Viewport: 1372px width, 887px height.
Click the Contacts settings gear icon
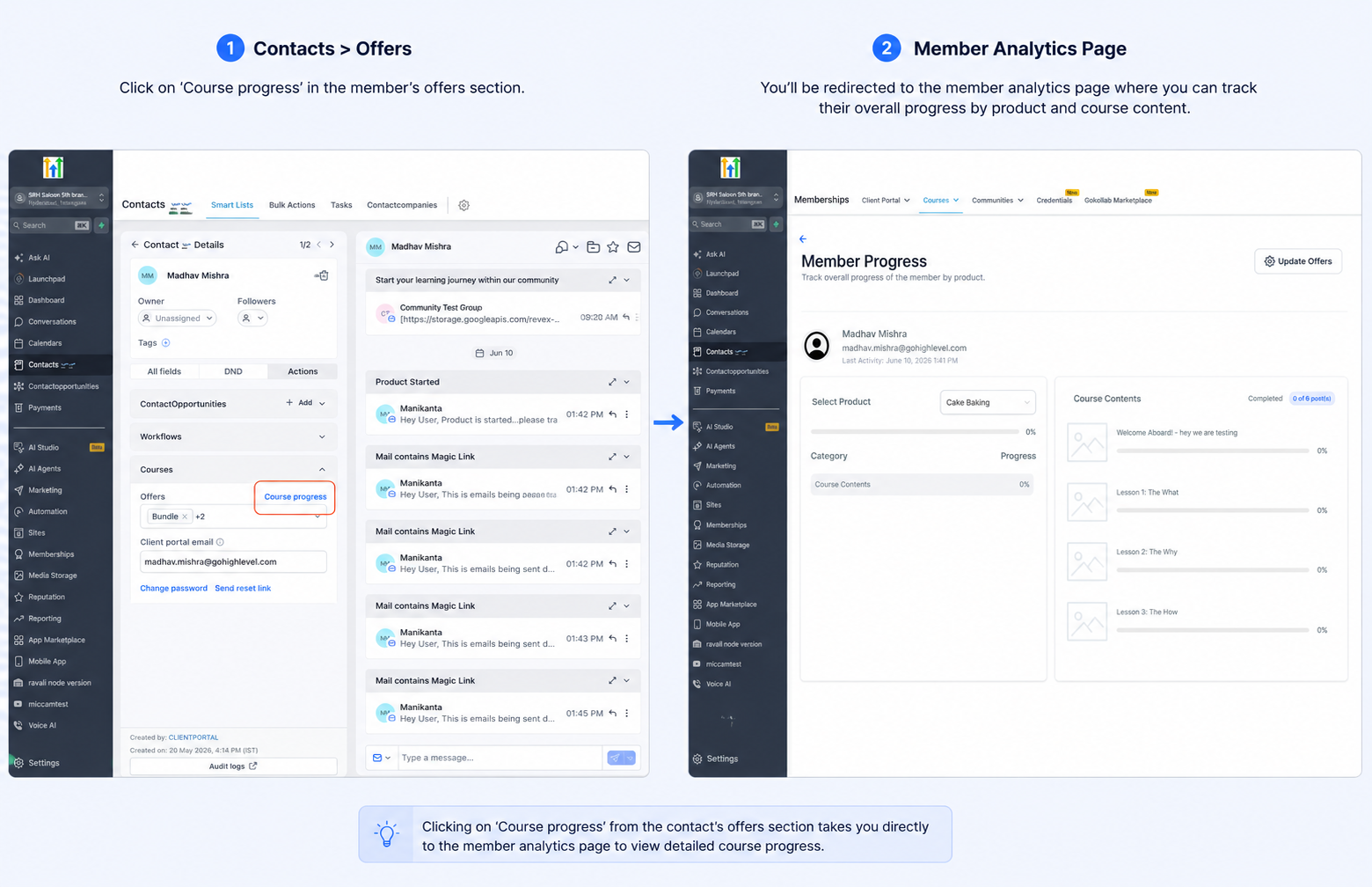pos(464,205)
